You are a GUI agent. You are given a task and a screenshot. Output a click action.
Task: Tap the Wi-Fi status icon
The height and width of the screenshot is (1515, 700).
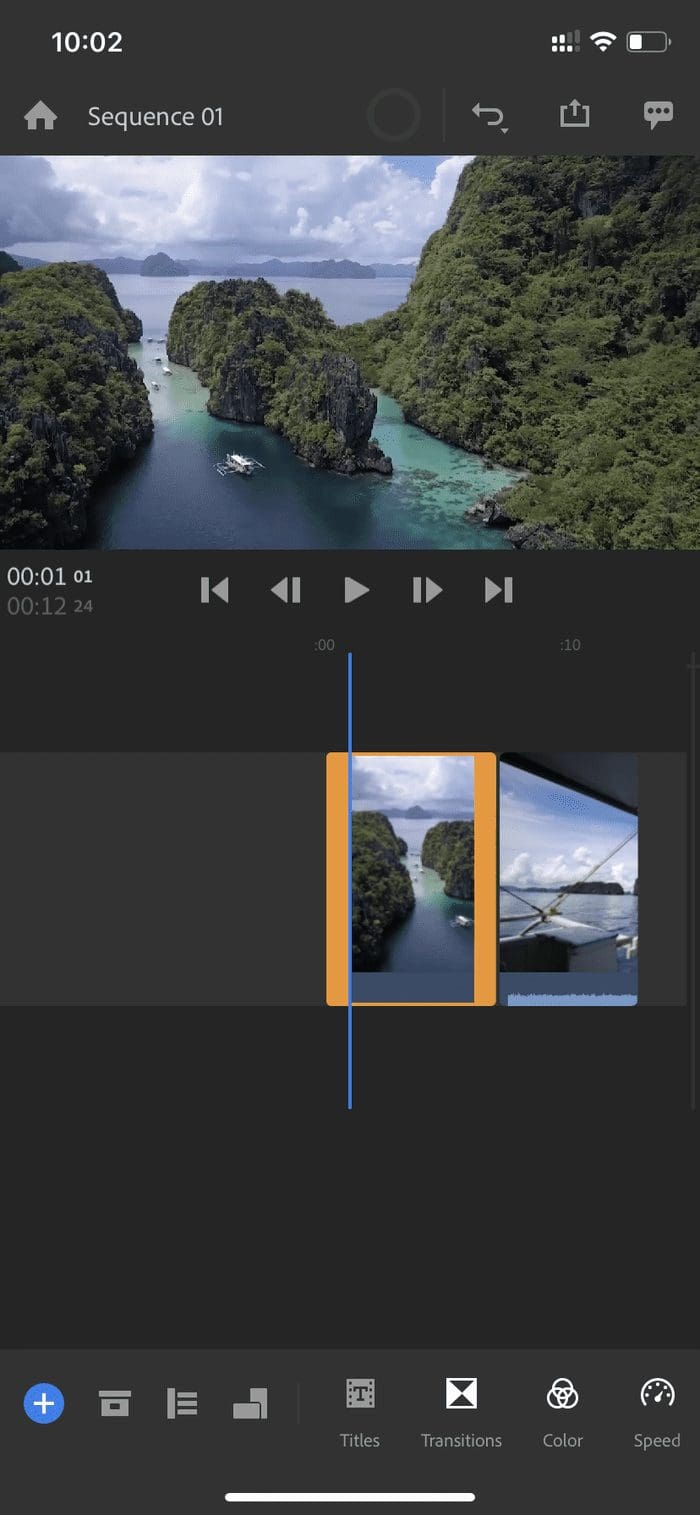coord(602,42)
